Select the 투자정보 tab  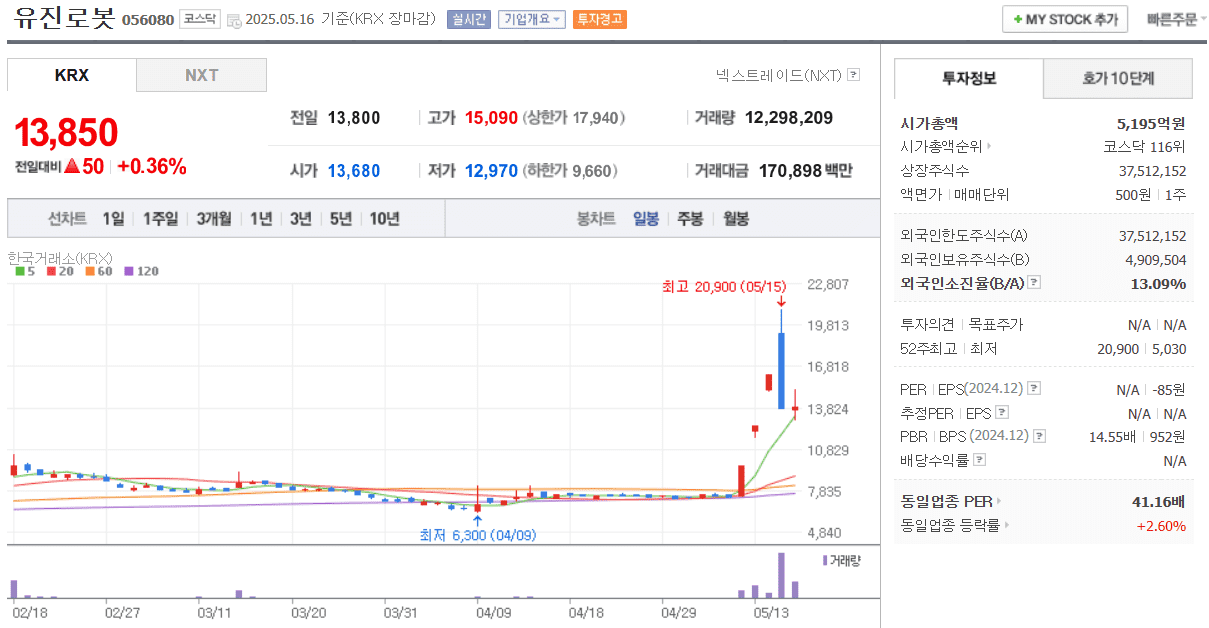[968, 78]
